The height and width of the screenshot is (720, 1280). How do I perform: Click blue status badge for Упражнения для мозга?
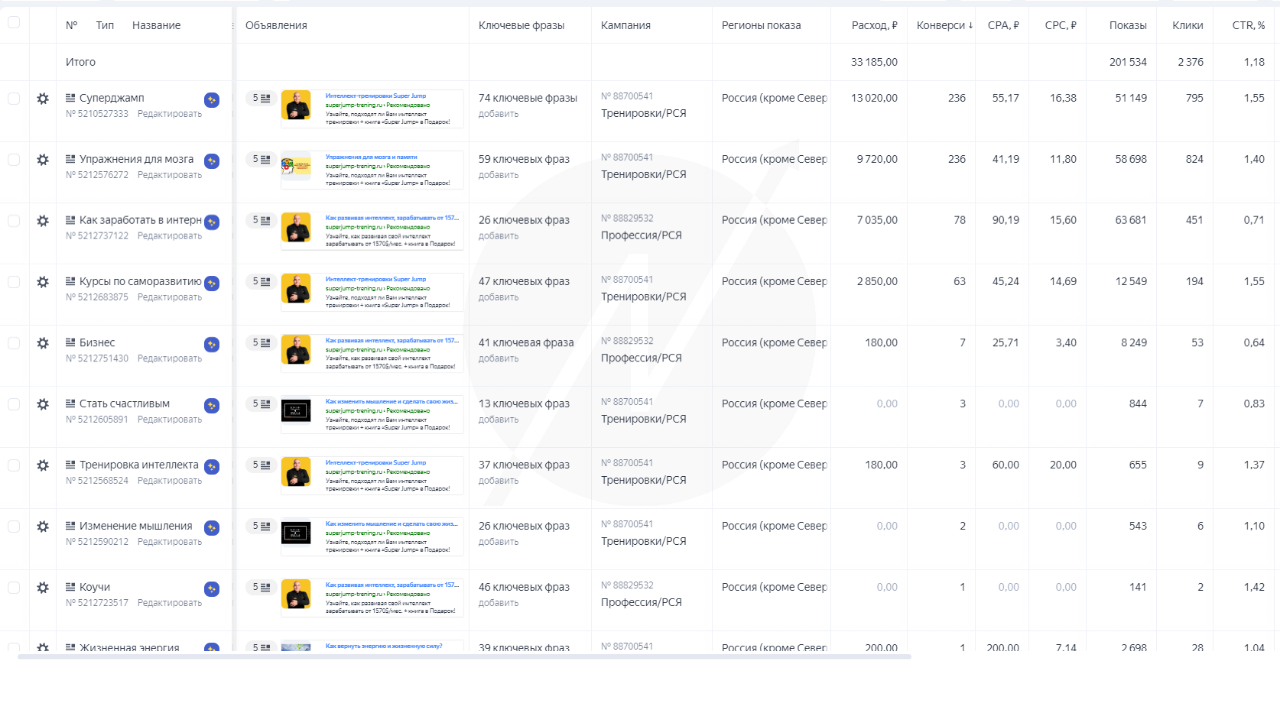point(212,161)
